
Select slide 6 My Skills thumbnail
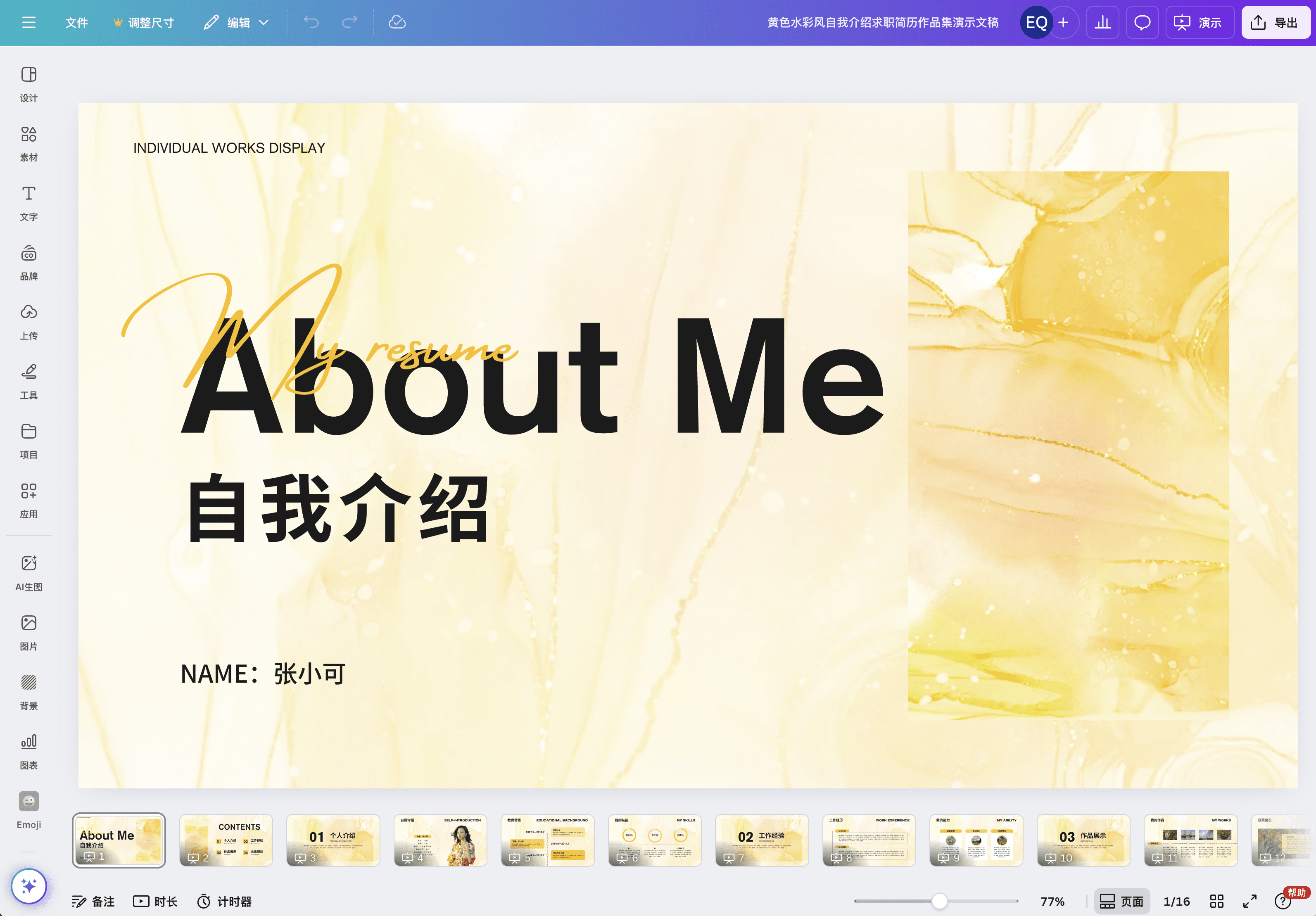pos(655,840)
